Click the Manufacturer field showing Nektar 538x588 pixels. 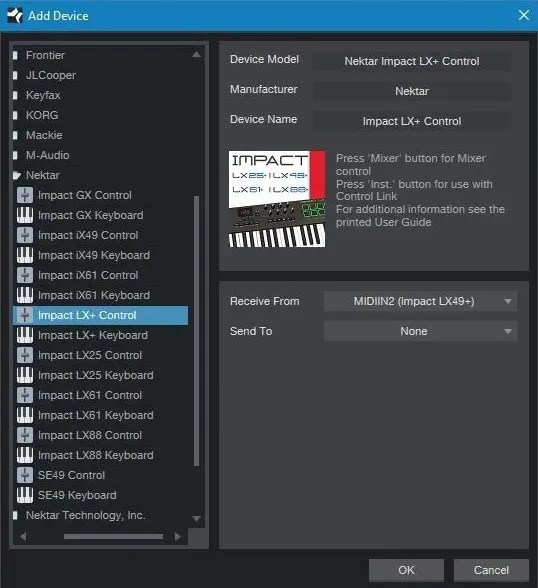[x=412, y=91]
